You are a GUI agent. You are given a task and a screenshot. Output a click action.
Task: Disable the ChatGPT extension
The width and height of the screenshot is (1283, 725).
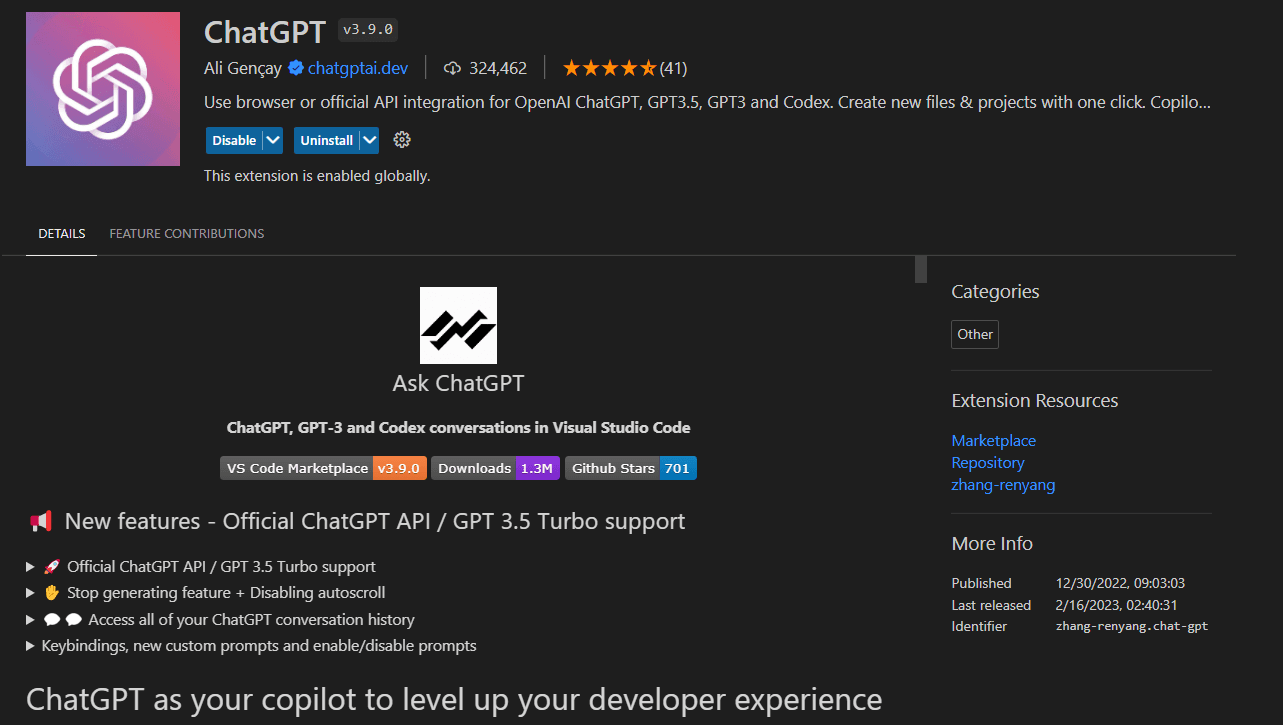(x=234, y=140)
